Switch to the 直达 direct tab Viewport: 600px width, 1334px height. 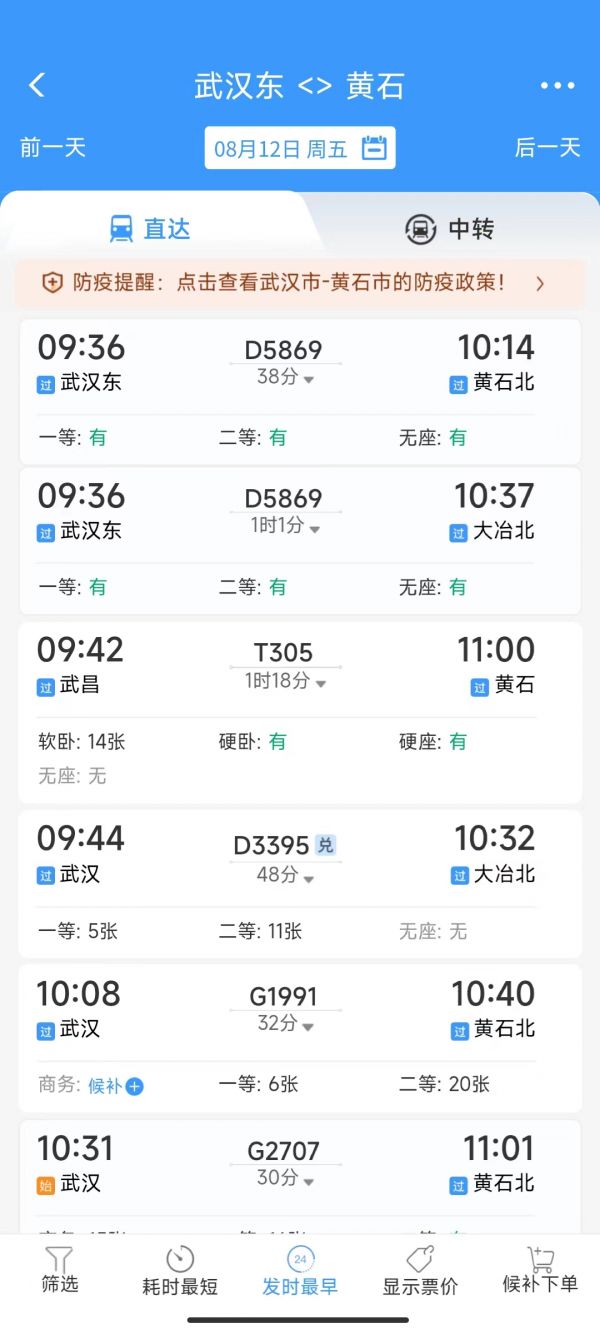click(150, 229)
